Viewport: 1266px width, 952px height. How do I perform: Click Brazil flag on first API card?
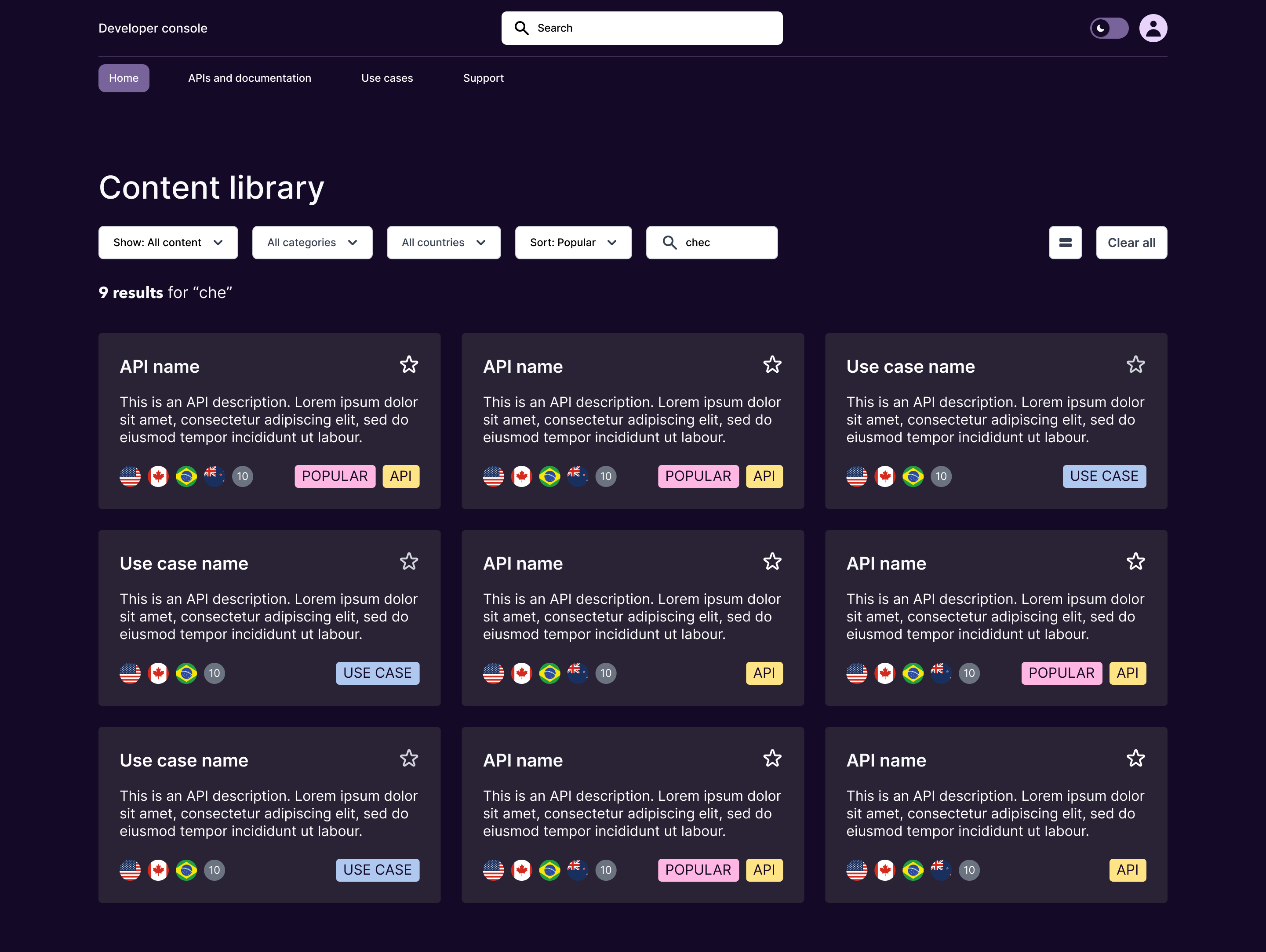pos(186,476)
